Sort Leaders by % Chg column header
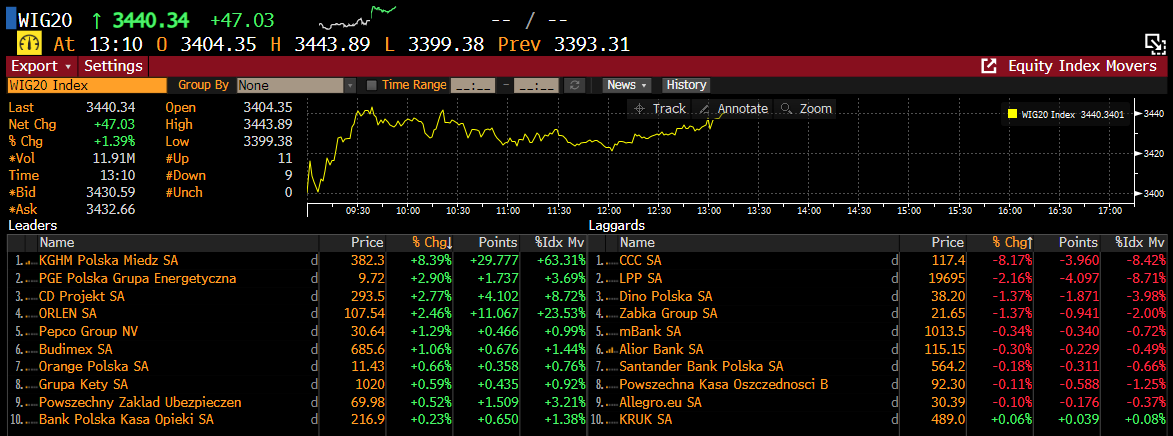 tap(420, 242)
